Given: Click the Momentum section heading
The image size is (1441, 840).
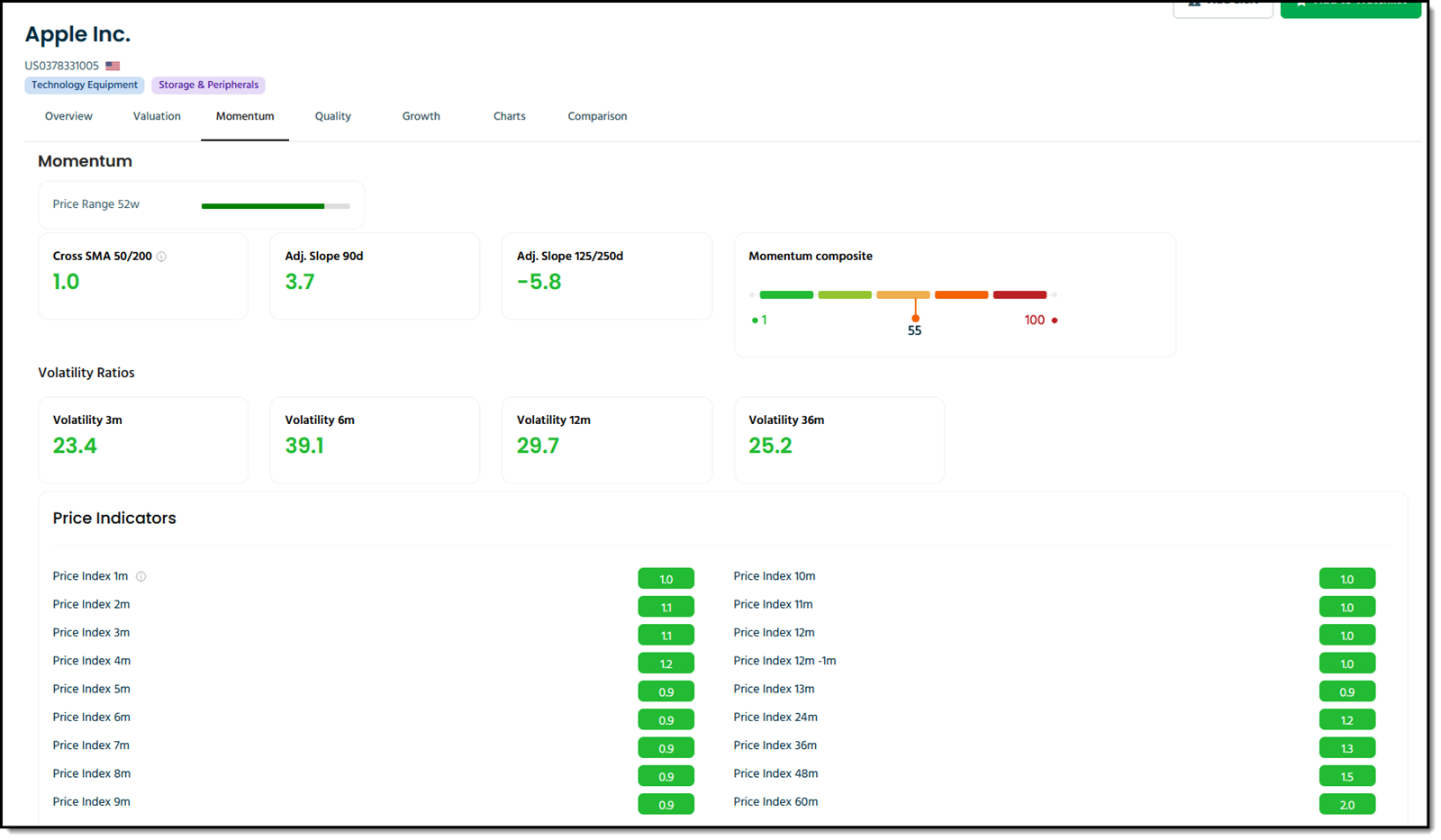Looking at the screenshot, I should click(85, 161).
